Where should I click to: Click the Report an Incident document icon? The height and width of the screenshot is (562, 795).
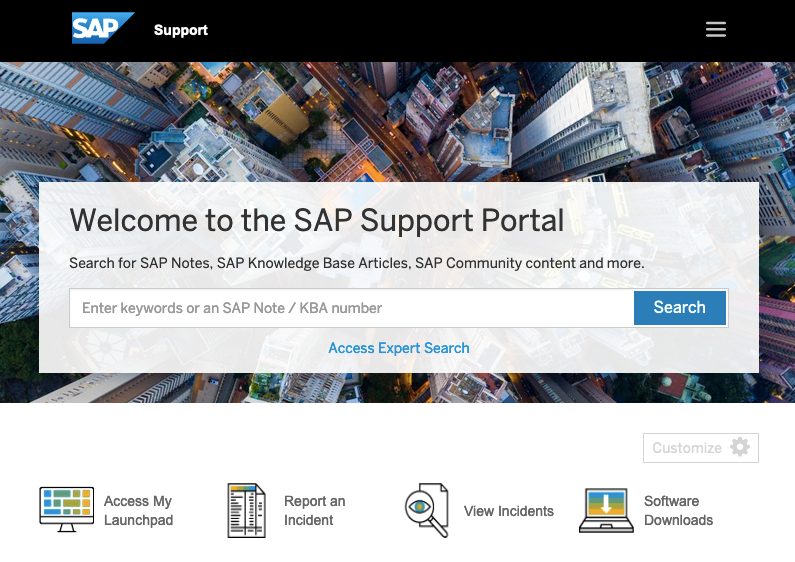246,510
